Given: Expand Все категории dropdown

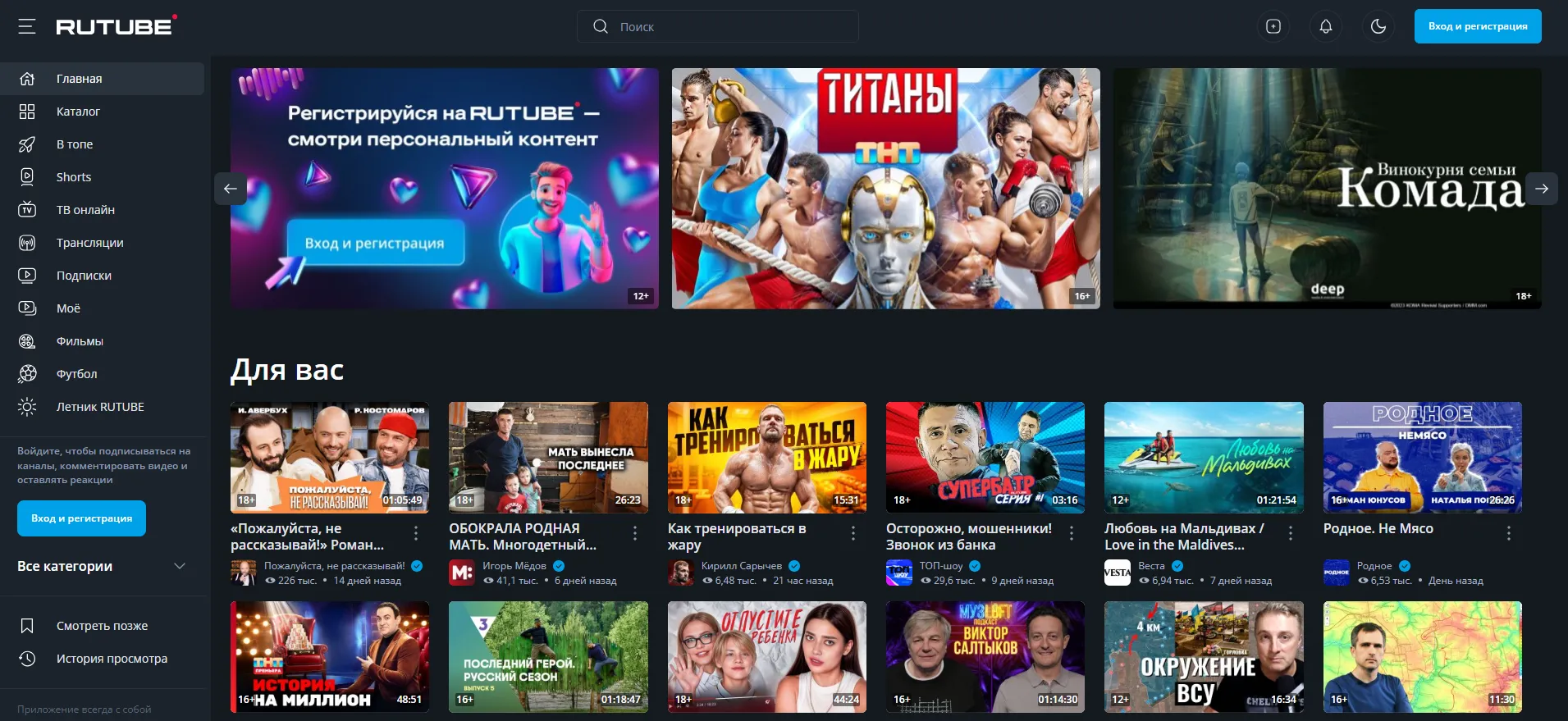Looking at the screenshot, I should [x=102, y=566].
